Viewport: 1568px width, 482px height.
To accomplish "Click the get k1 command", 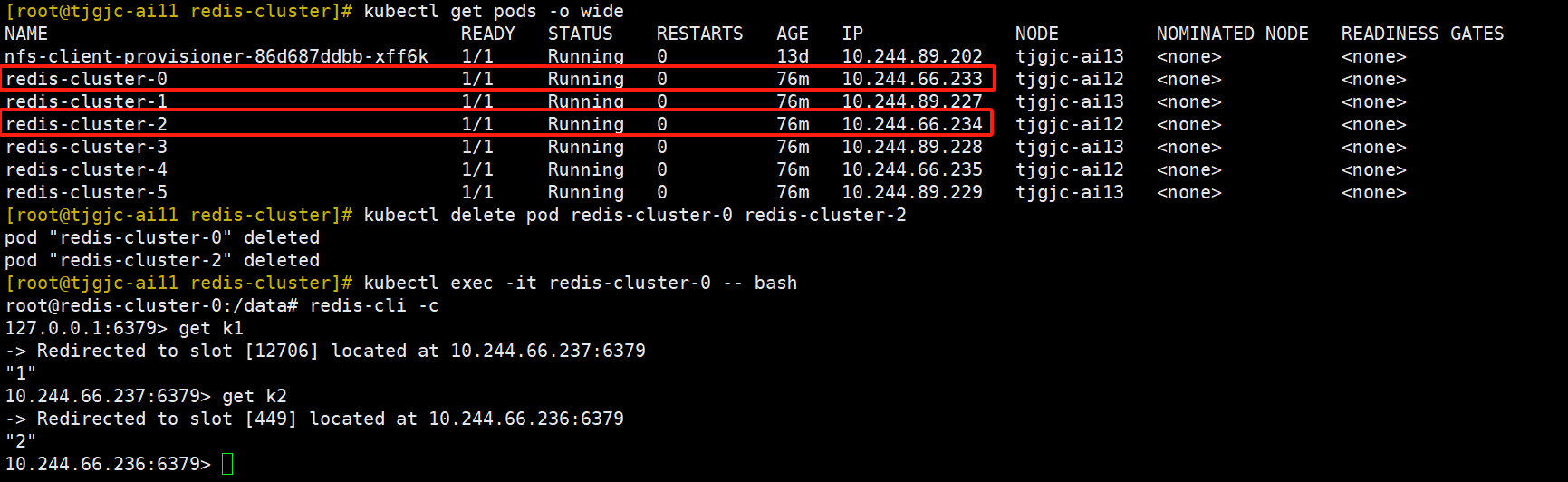I will click(211, 328).
